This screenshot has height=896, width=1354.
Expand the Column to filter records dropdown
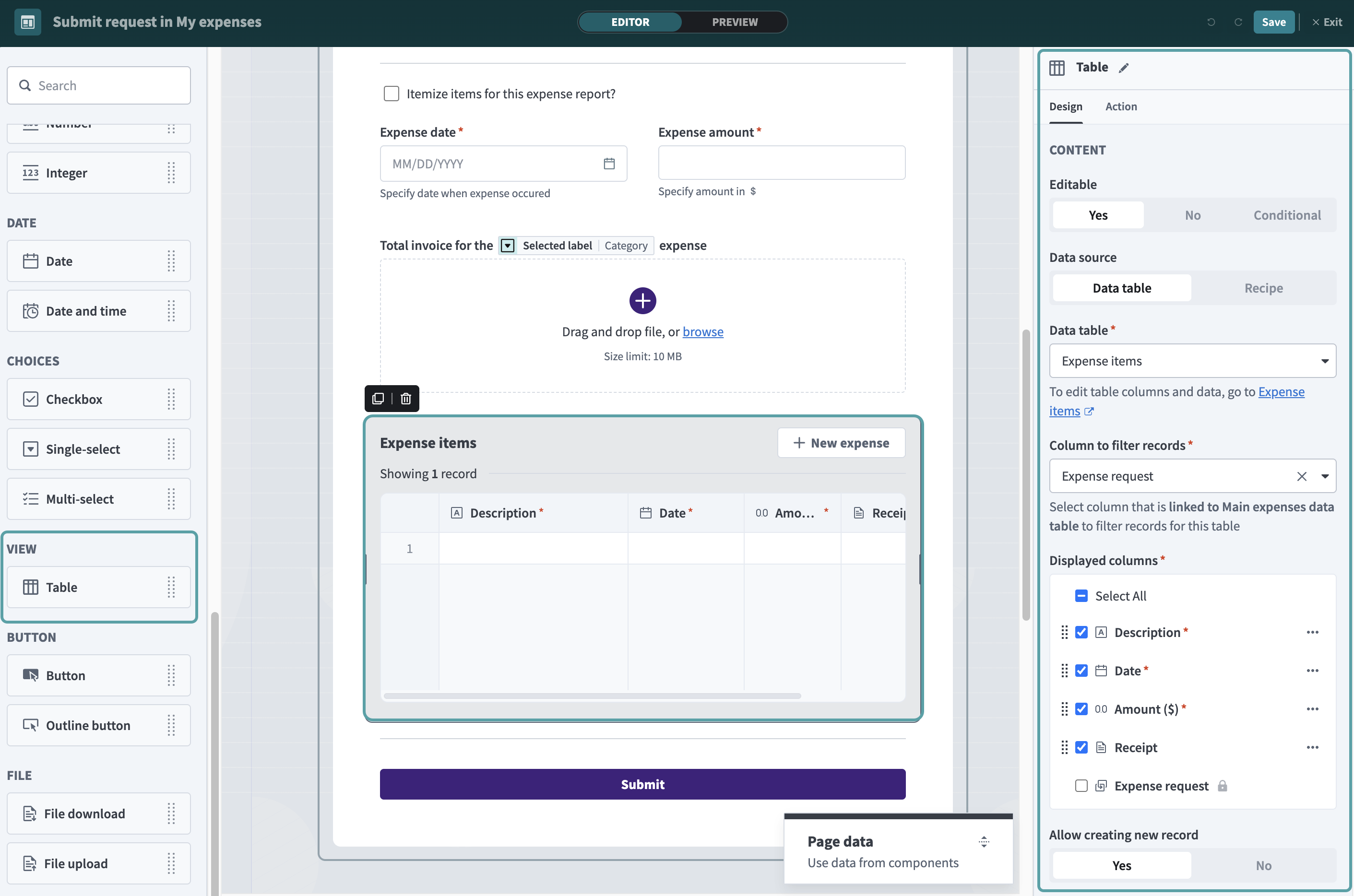coord(1325,476)
